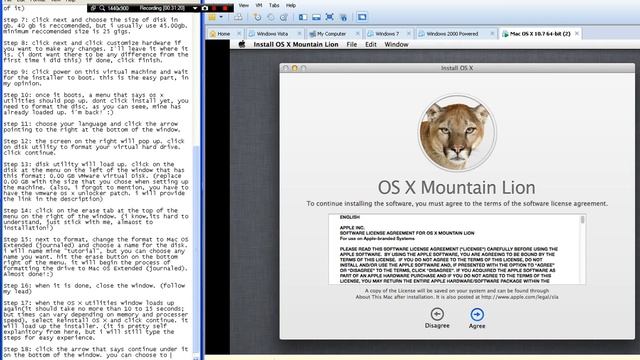Open VMware View menu

coord(244,5)
